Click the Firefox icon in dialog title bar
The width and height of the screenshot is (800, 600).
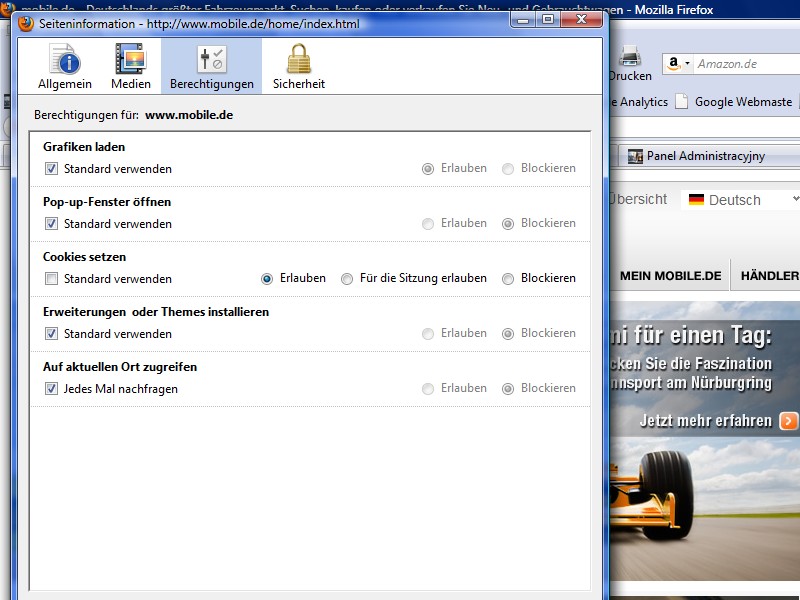26,23
